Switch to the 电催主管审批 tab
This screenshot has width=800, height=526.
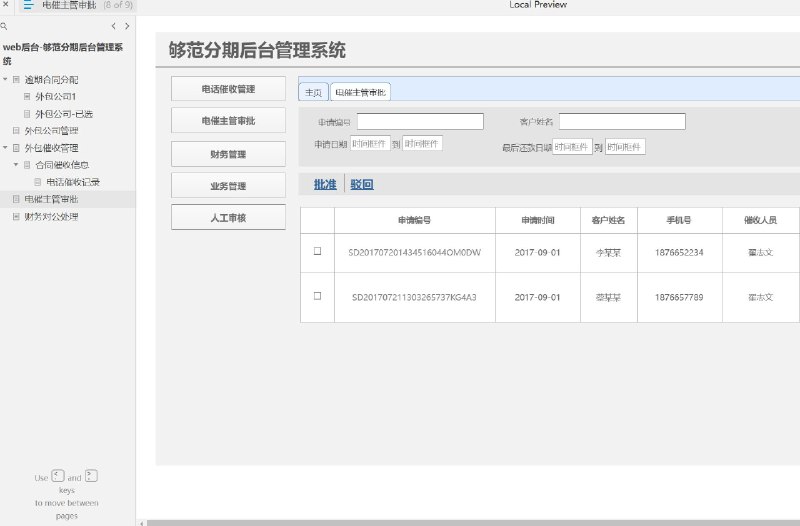[360, 92]
